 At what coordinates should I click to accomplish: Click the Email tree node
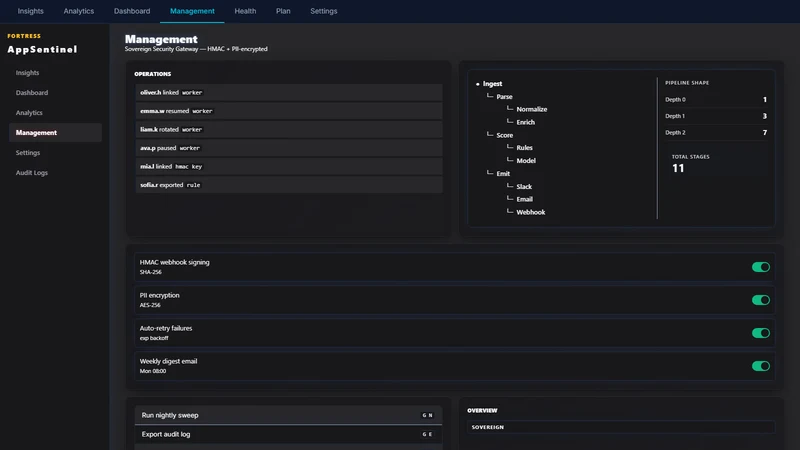(x=524, y=199)
